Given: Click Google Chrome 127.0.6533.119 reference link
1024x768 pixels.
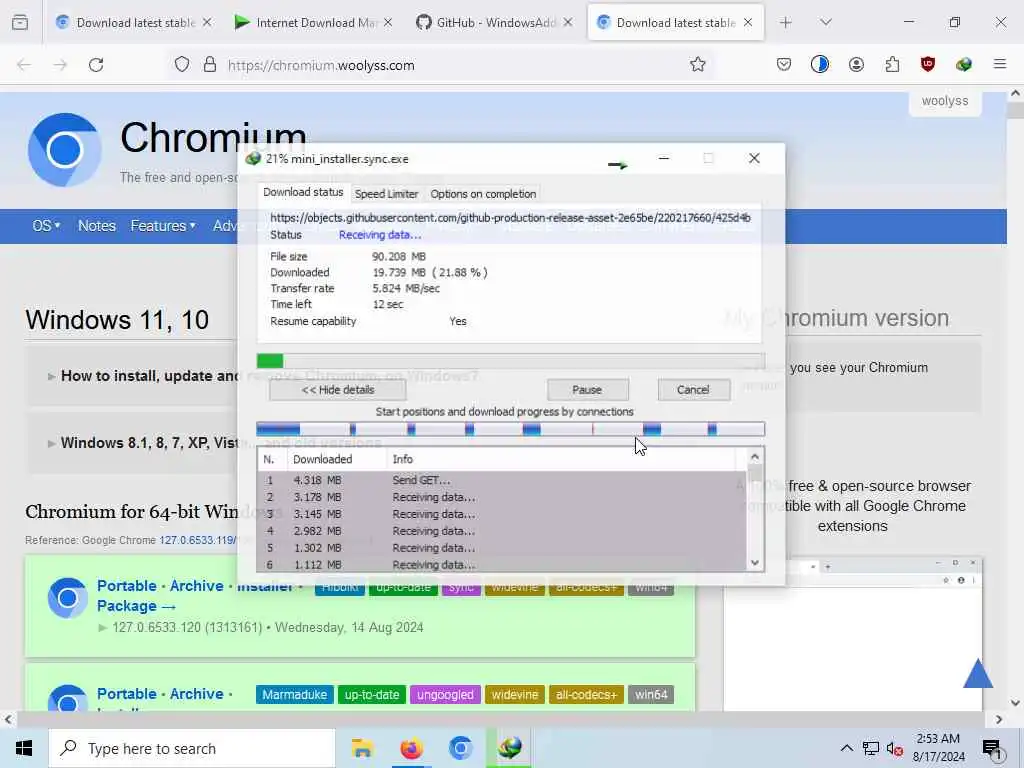Looking at the screenshot, I should pyautogui.click(x=197, y=540).
